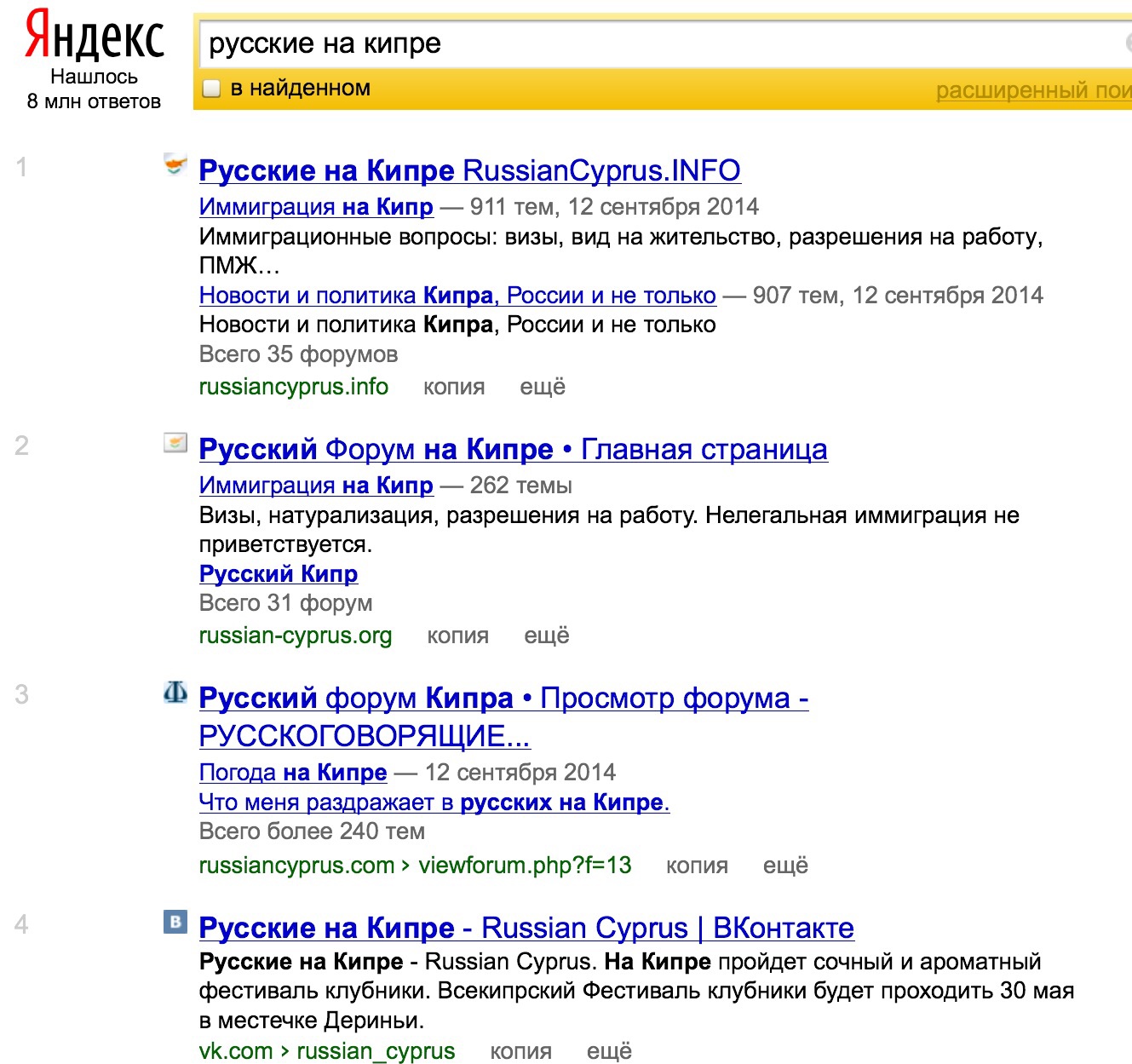Click the 'Всего 31 форум' text
1132x1064 pixels.
285,603
